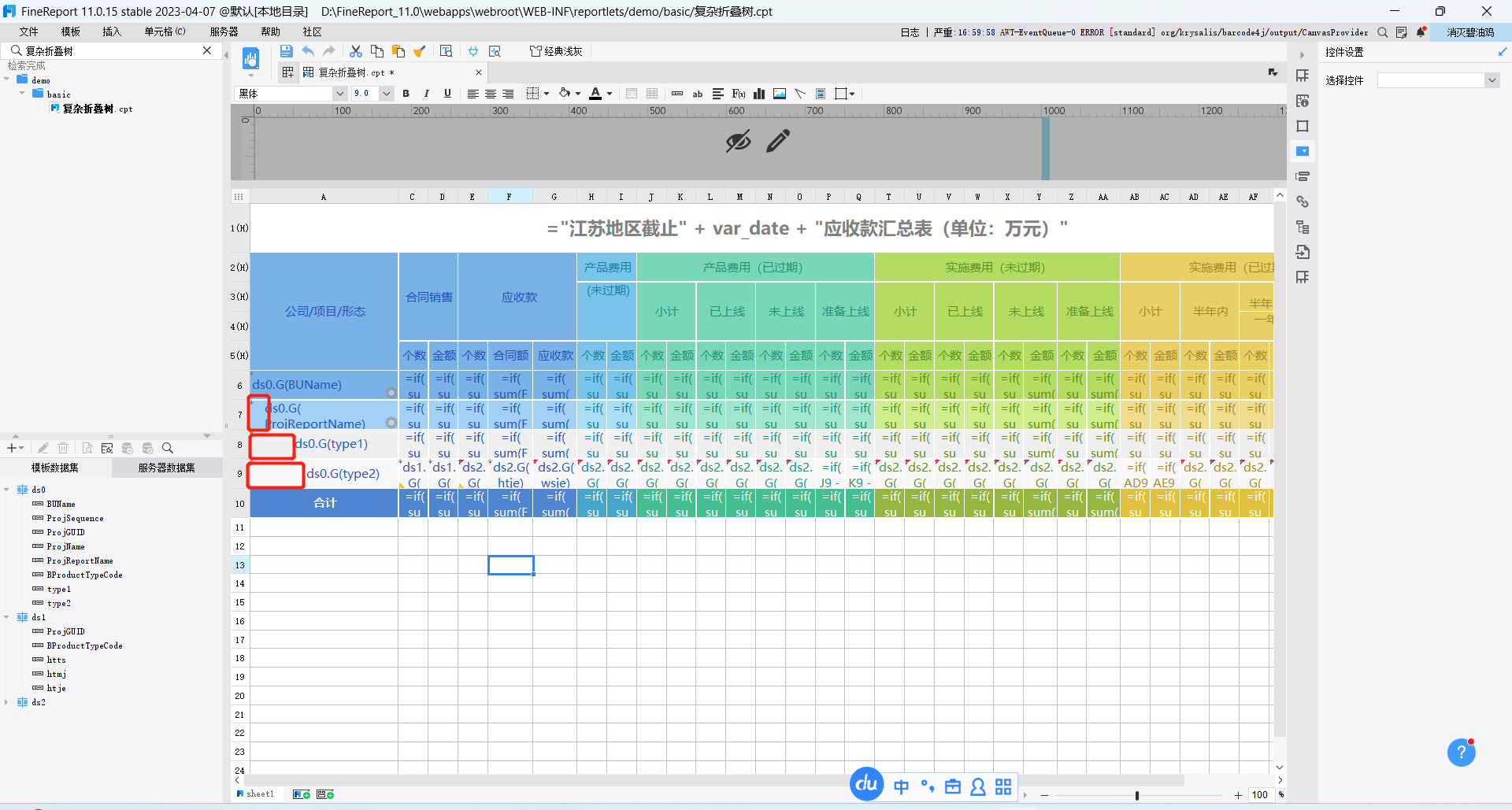The height and width of the screenshot is (810, 1512).
Task: Click the font color swatch A
Action: pos(595,94)
